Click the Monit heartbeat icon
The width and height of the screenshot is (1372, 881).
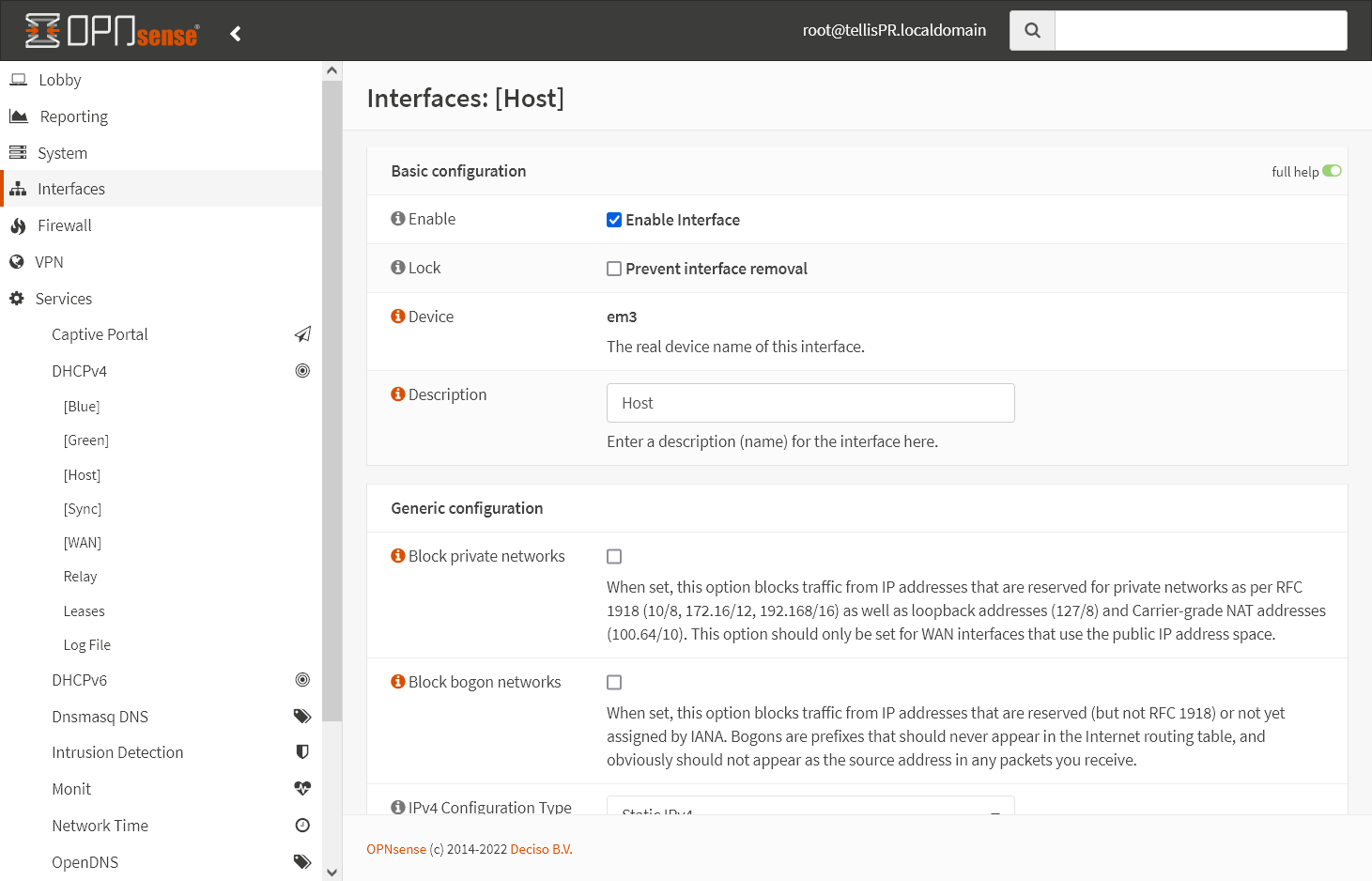pos(302,789)
